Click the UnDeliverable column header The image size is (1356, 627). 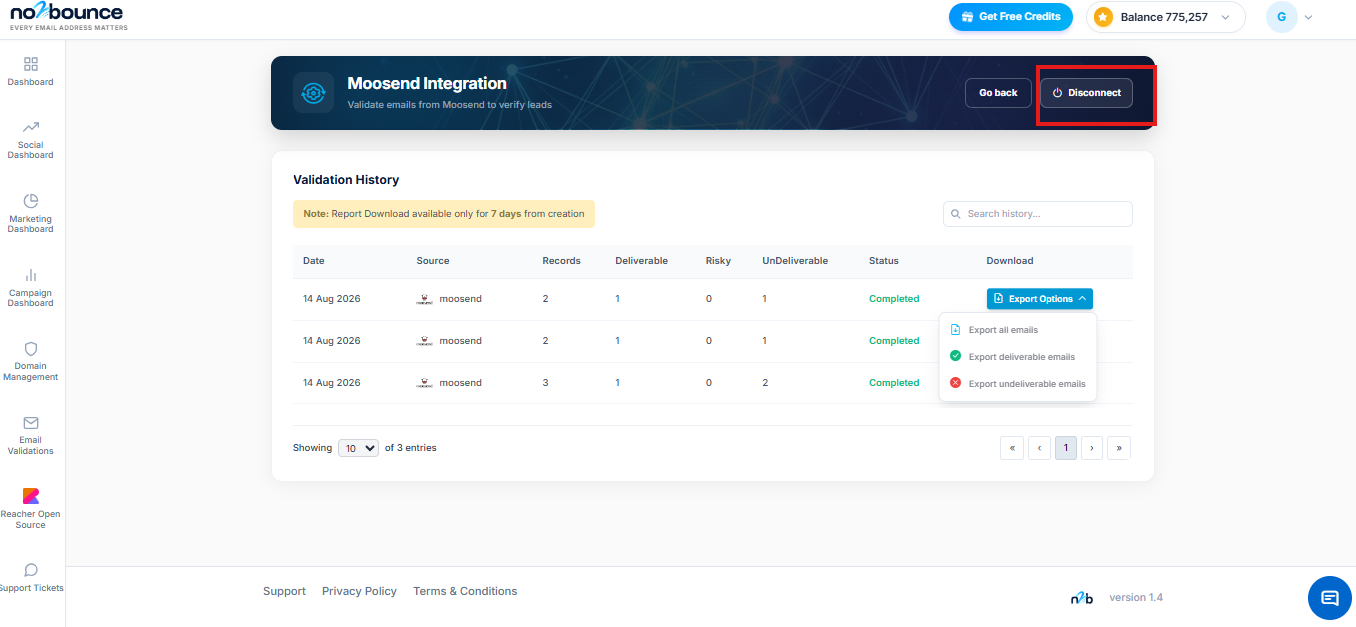tap(795, 261)
